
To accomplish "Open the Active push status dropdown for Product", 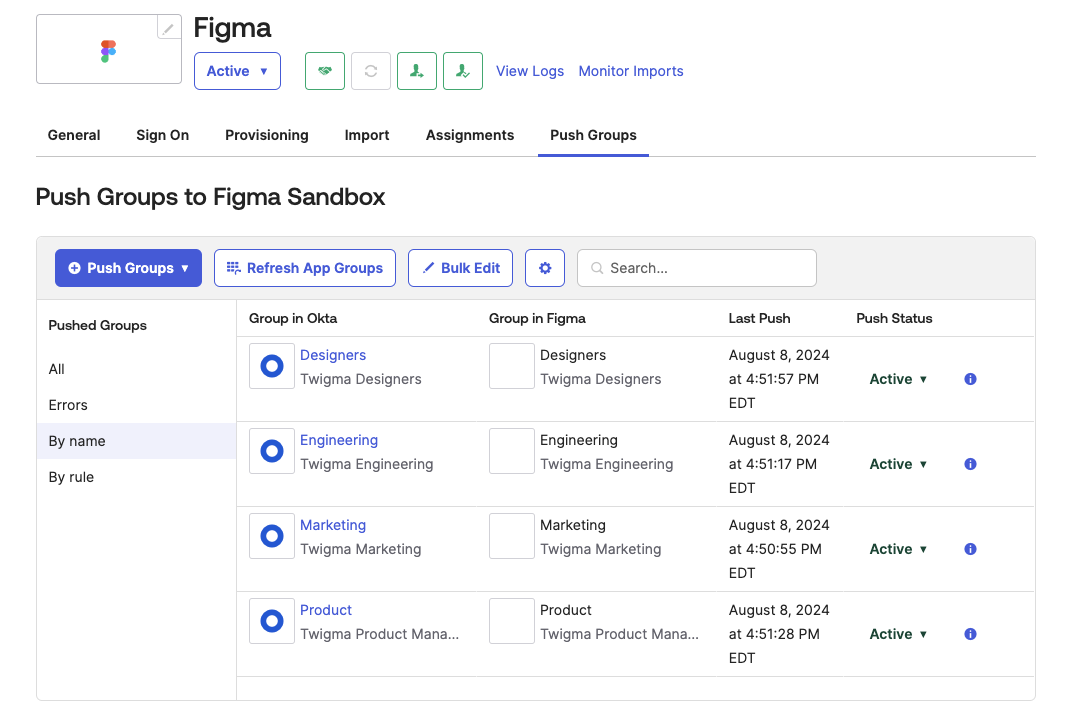I will pos(898,634).
